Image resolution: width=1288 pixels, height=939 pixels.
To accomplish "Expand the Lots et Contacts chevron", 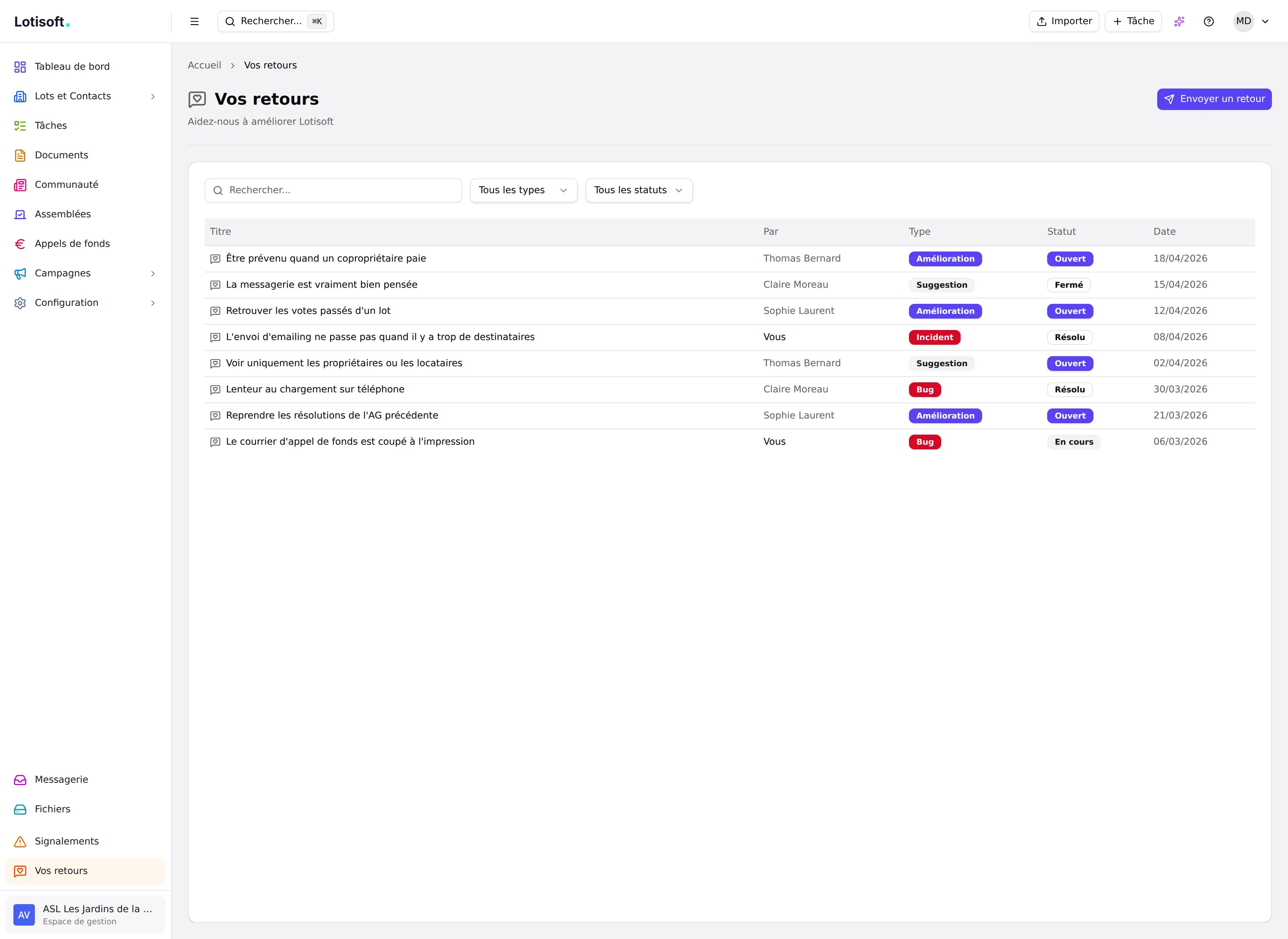I will 153,97.
